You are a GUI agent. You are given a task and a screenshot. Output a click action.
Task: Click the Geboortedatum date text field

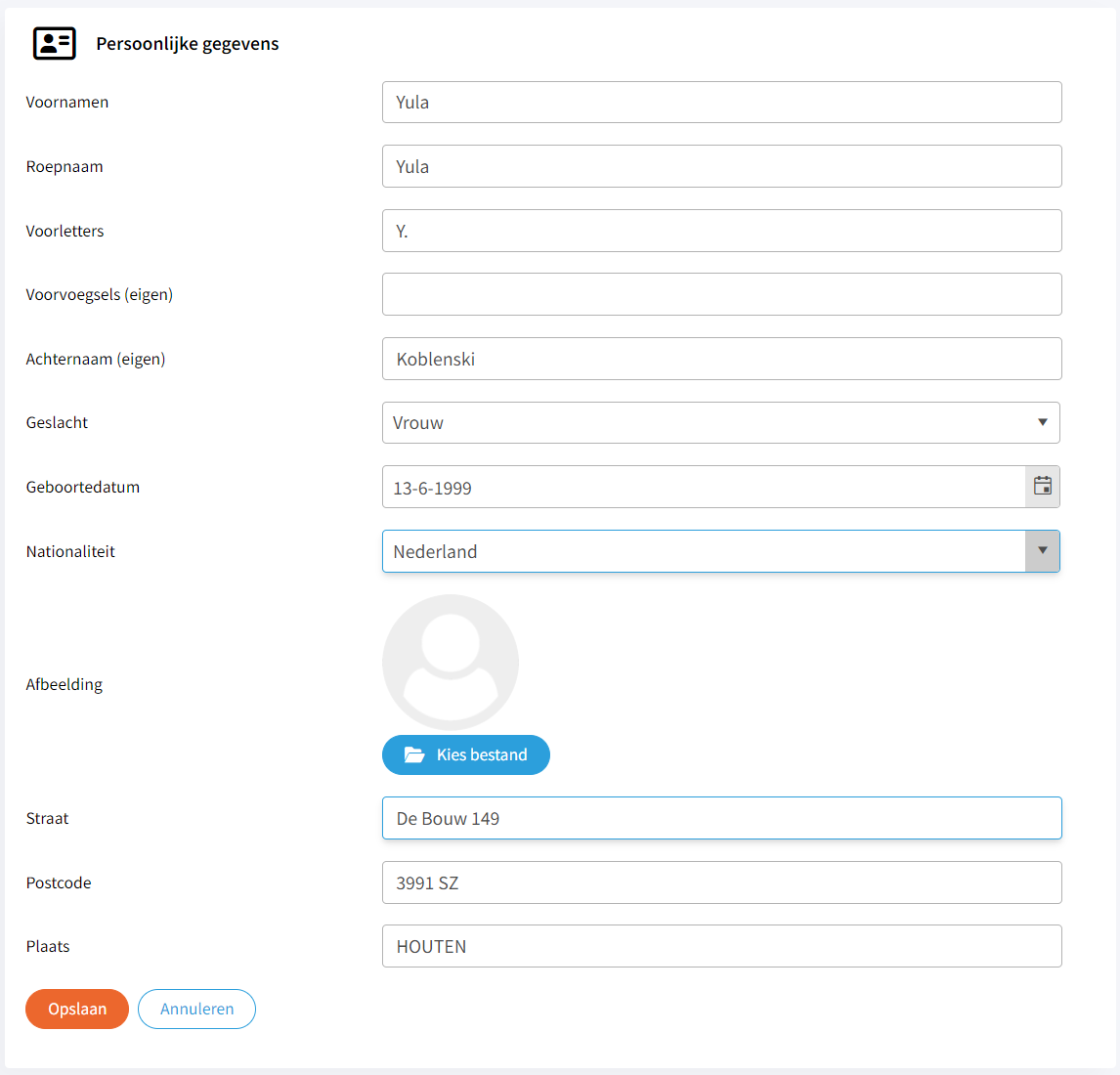click(x=702, y=487)
